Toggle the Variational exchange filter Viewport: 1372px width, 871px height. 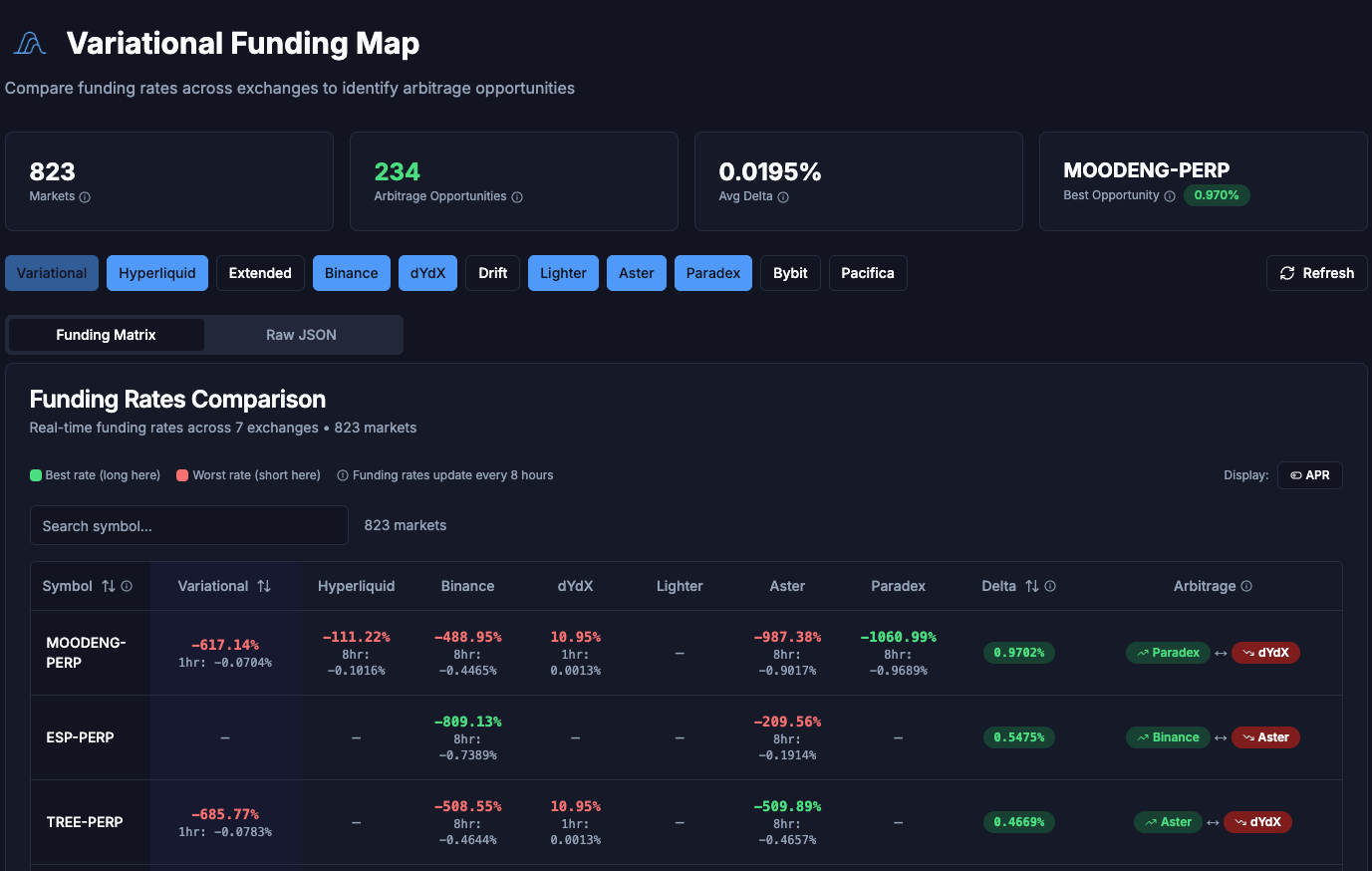(52, 273)
